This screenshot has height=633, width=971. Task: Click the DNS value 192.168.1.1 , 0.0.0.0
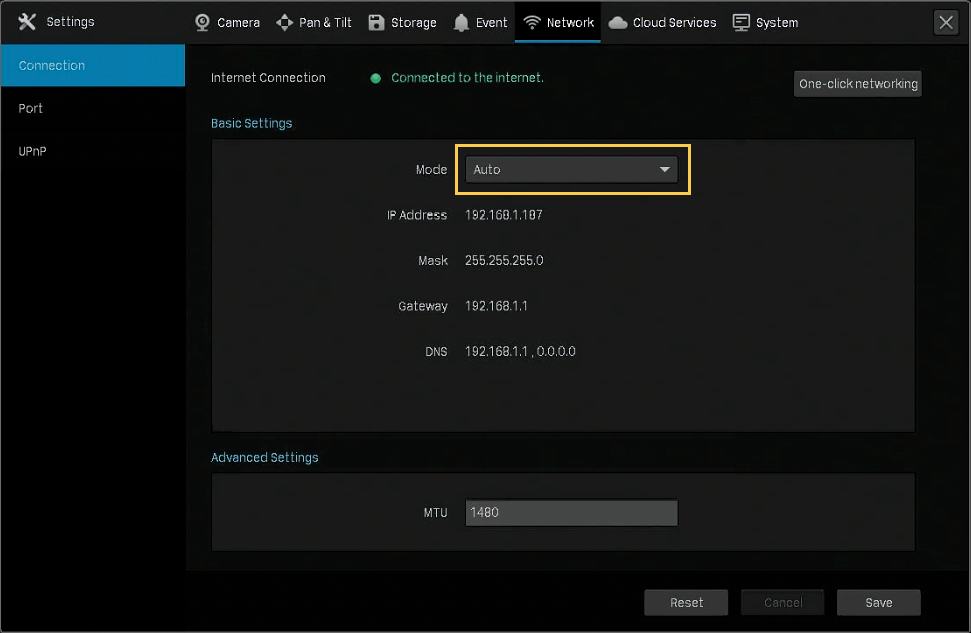(x=520, y=351)
